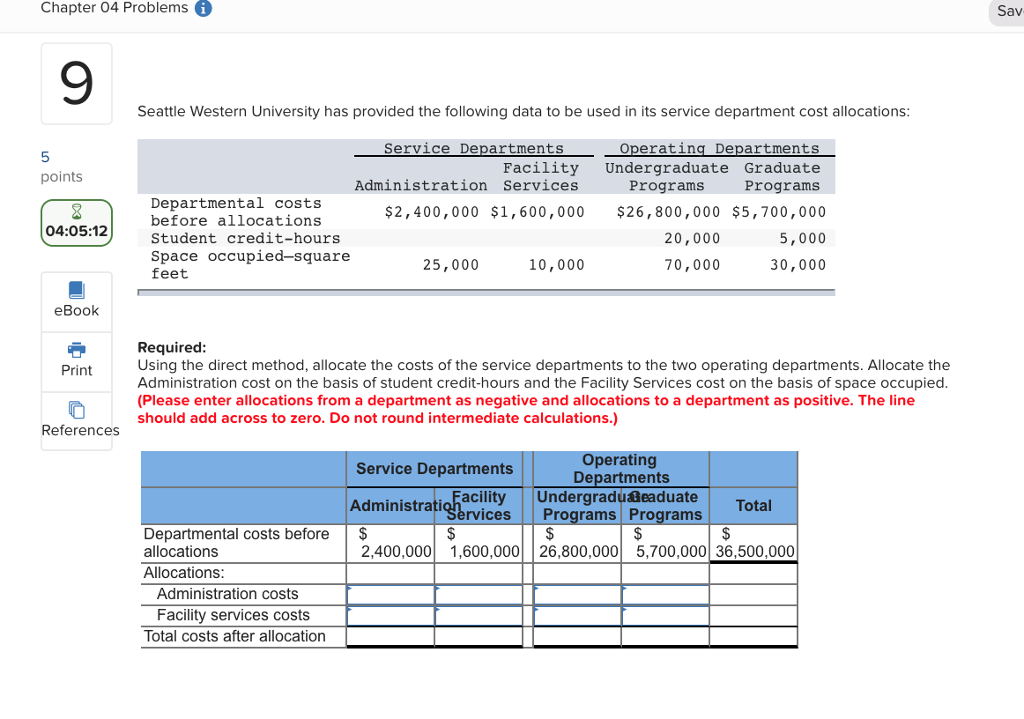The image size is (1024, 719).
Task: Click Total costs after allocation Administration cell
Action: (x=390, y=636)
